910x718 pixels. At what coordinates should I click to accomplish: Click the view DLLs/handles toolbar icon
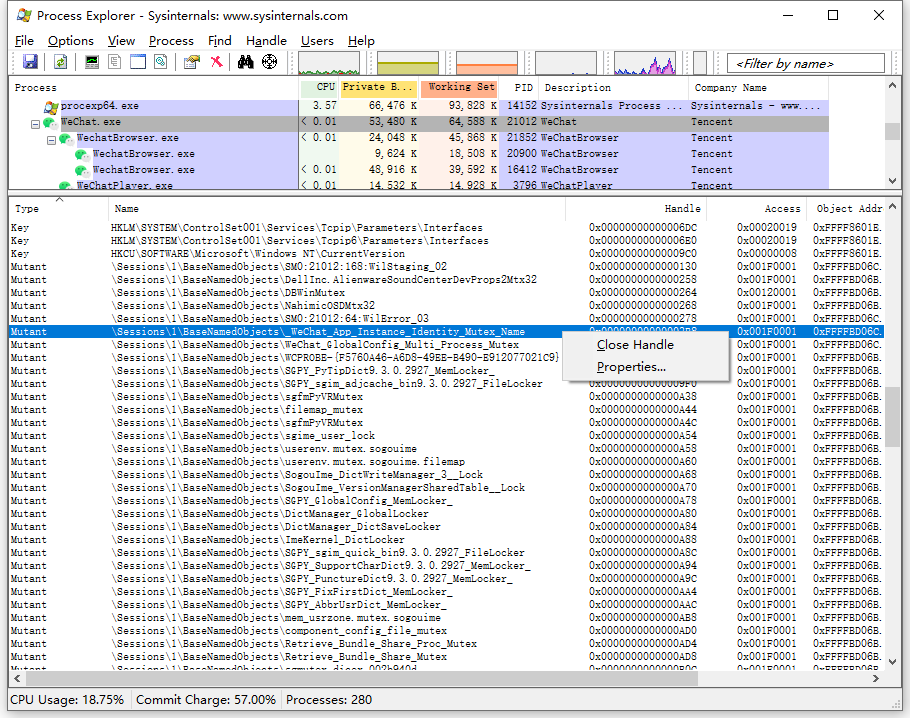coord(161,62)
